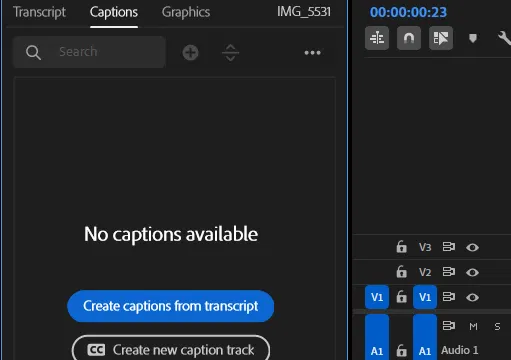Switch to the Transcript tab
Viewport: 511px width, 360px height.
[39, 12]
